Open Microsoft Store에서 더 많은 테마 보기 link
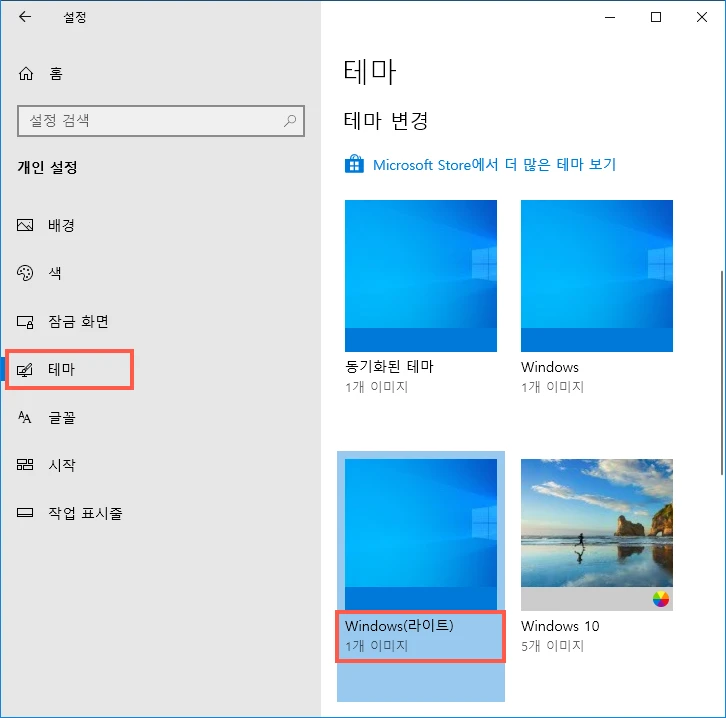 point(494,164)
